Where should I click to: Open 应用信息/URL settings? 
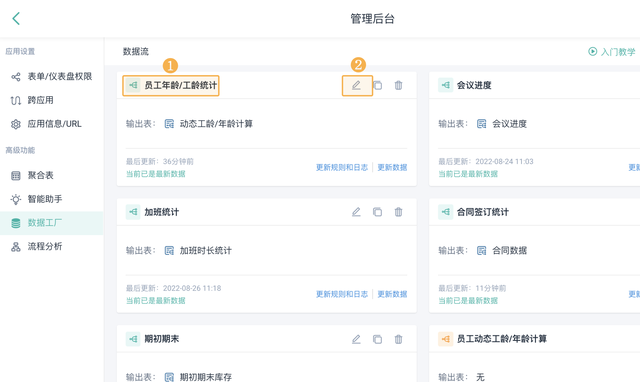point(52,124)
